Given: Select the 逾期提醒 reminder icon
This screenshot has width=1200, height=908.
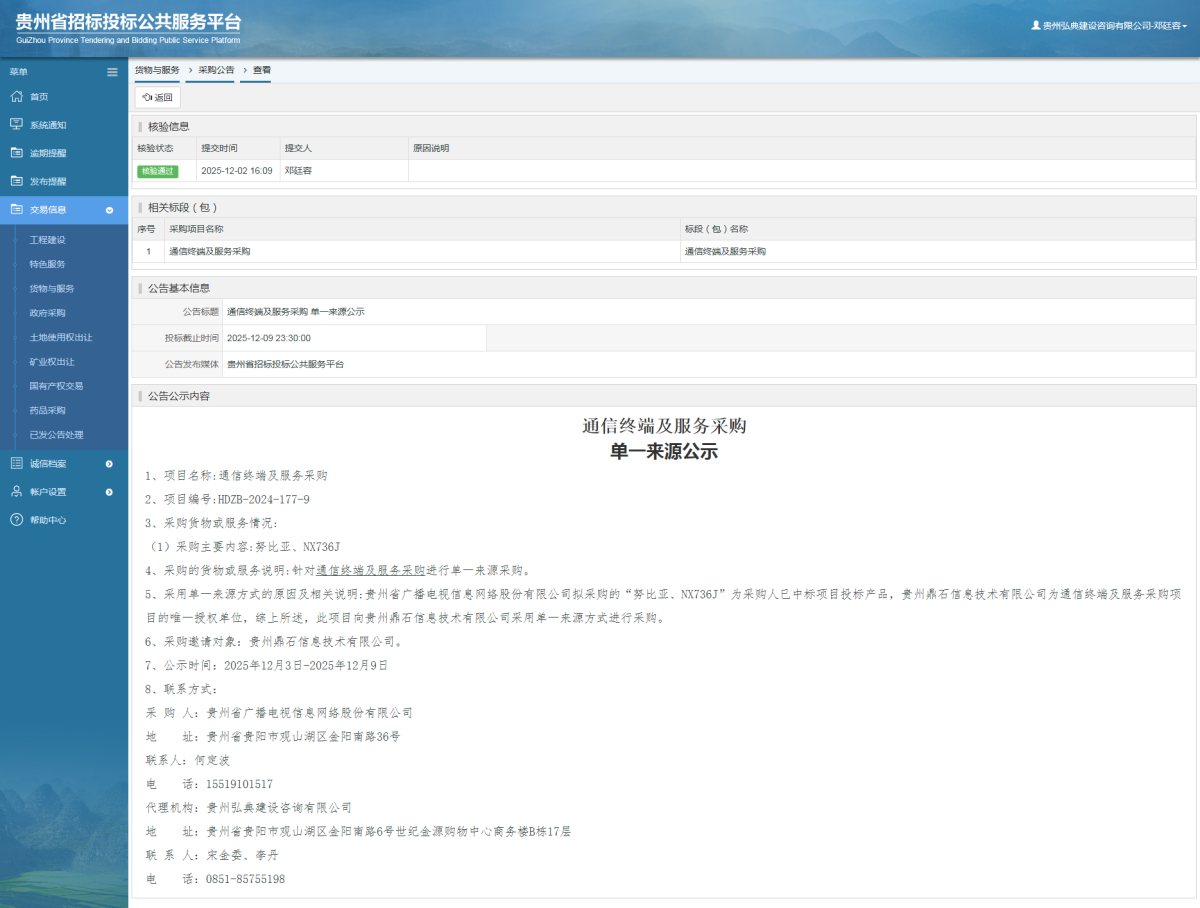Looking at the screenshot, I should coord(16,153).
